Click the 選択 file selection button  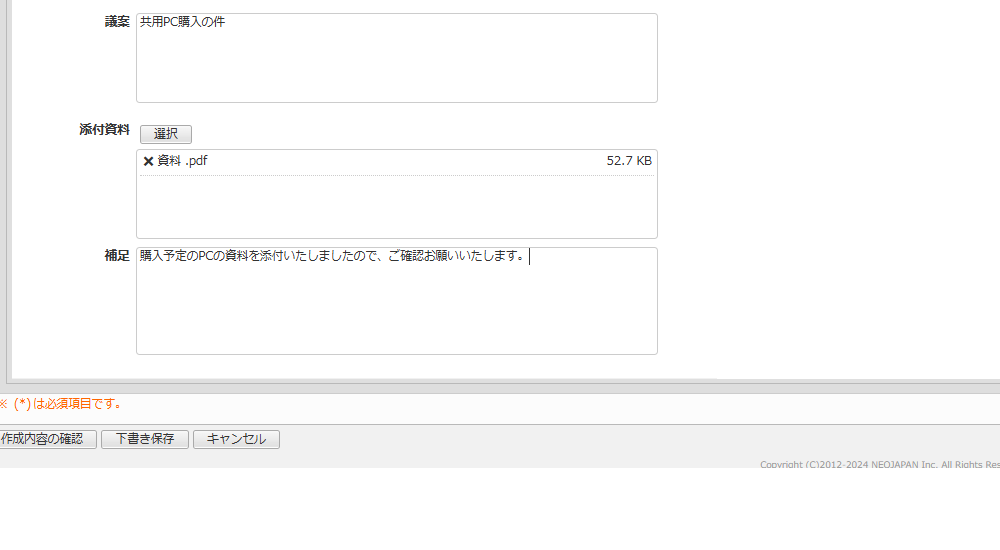click(x=166, y=134)
